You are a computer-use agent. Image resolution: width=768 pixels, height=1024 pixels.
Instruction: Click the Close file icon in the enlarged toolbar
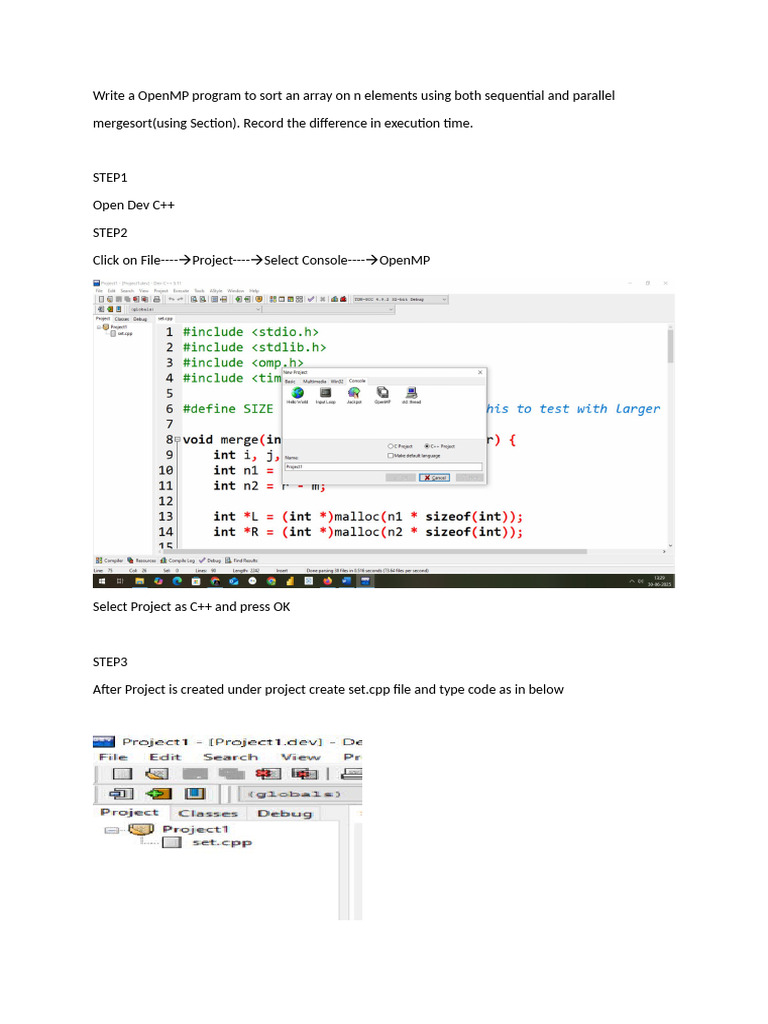click(x=268, y=774)
